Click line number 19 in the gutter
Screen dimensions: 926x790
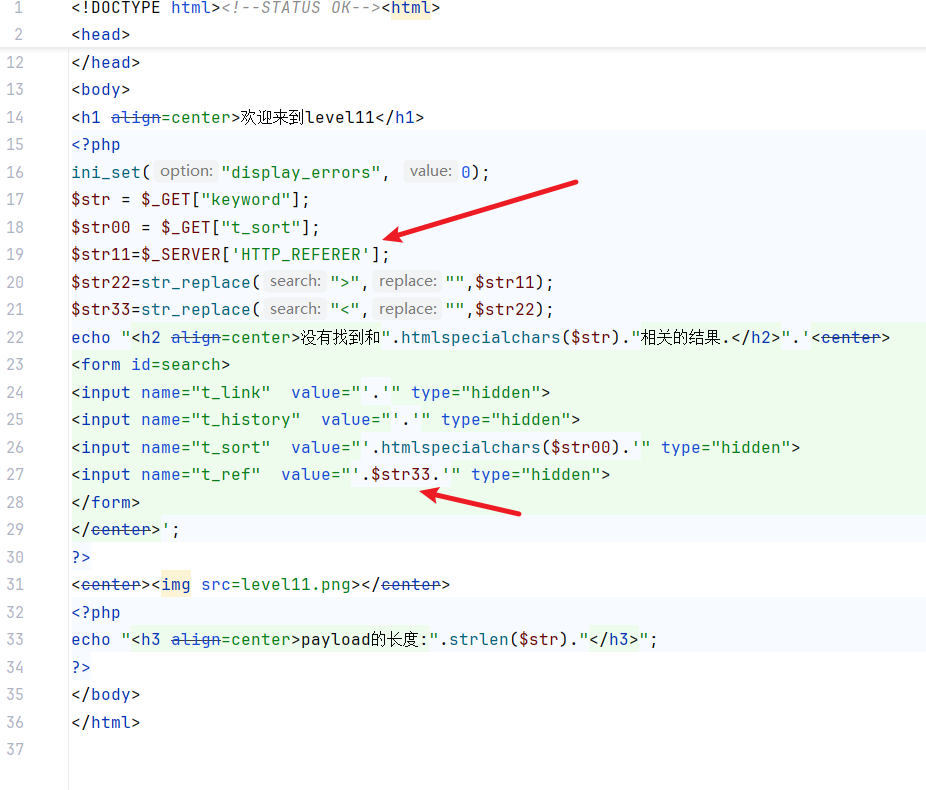pyautogui.click(x=14, y=254)
